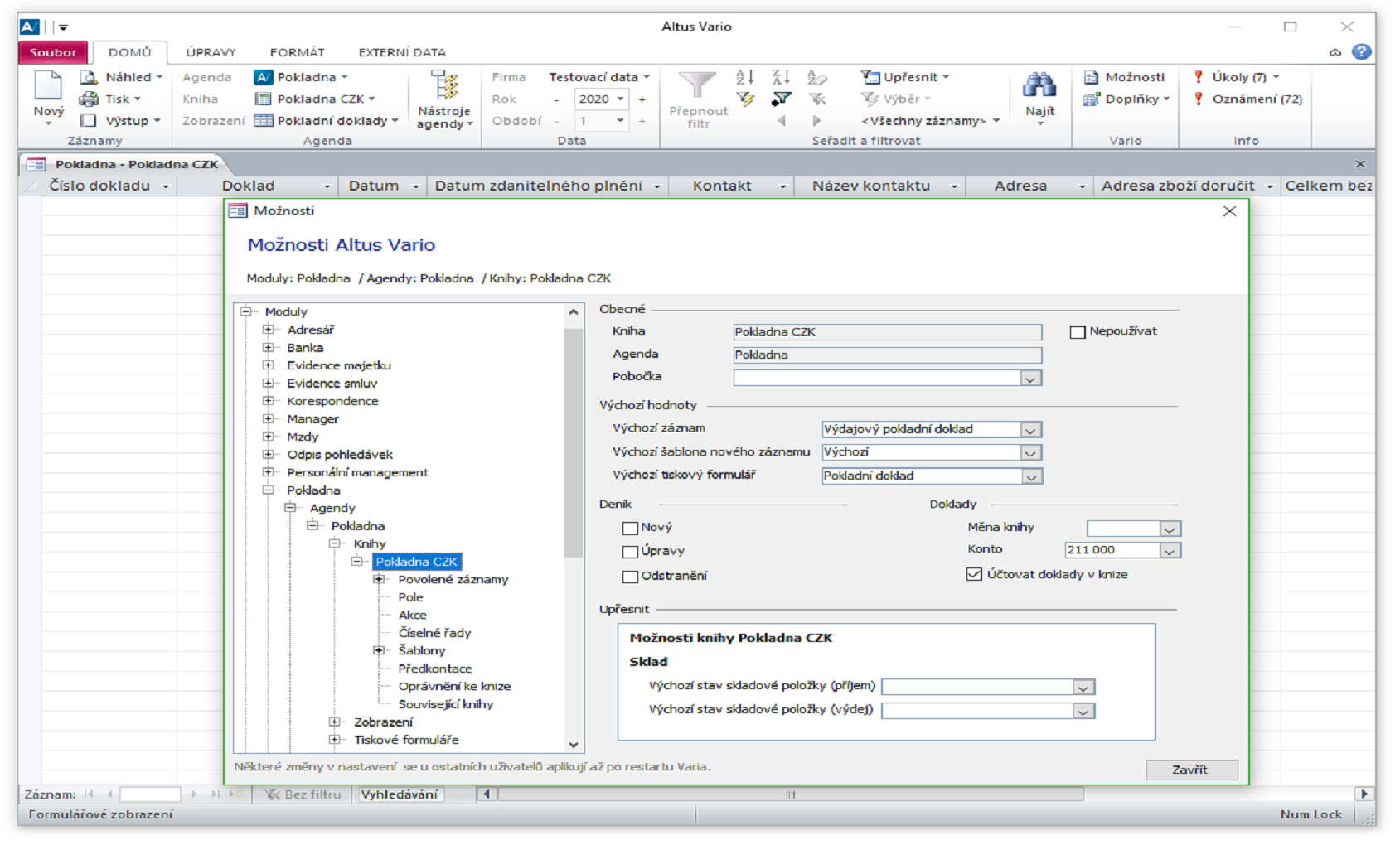Open the Pobočka dropdown
This screenshot has height=845, width=1400.
pos(1030,379)
